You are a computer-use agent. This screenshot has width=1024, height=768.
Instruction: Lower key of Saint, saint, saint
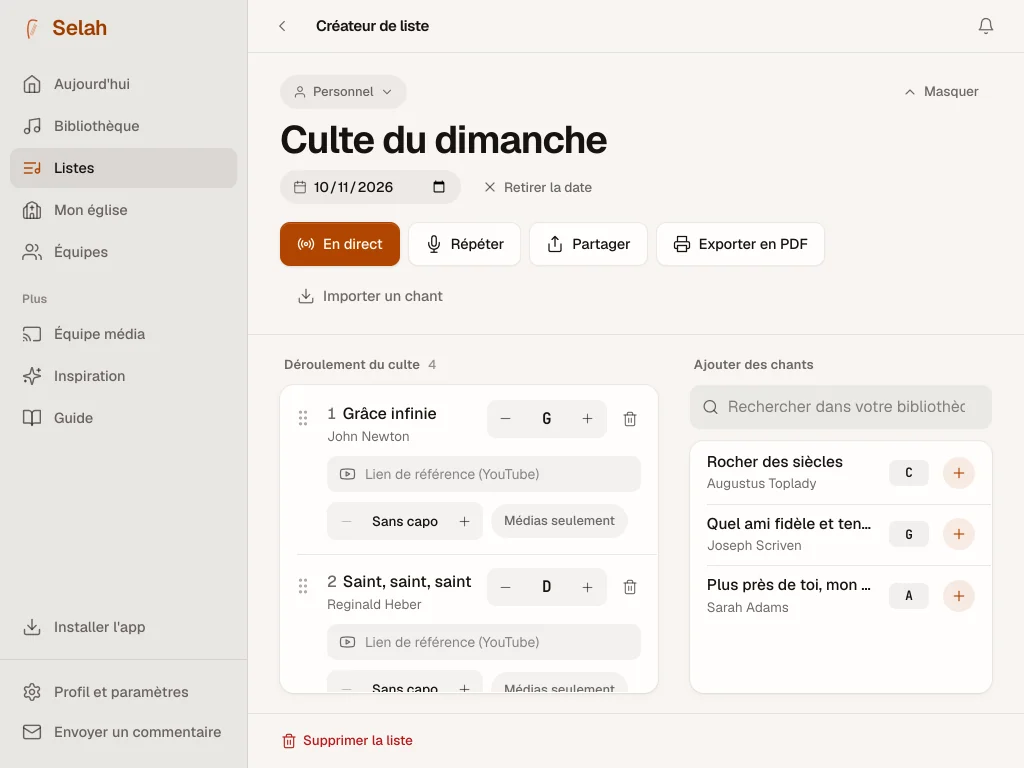tap(505, 587)
